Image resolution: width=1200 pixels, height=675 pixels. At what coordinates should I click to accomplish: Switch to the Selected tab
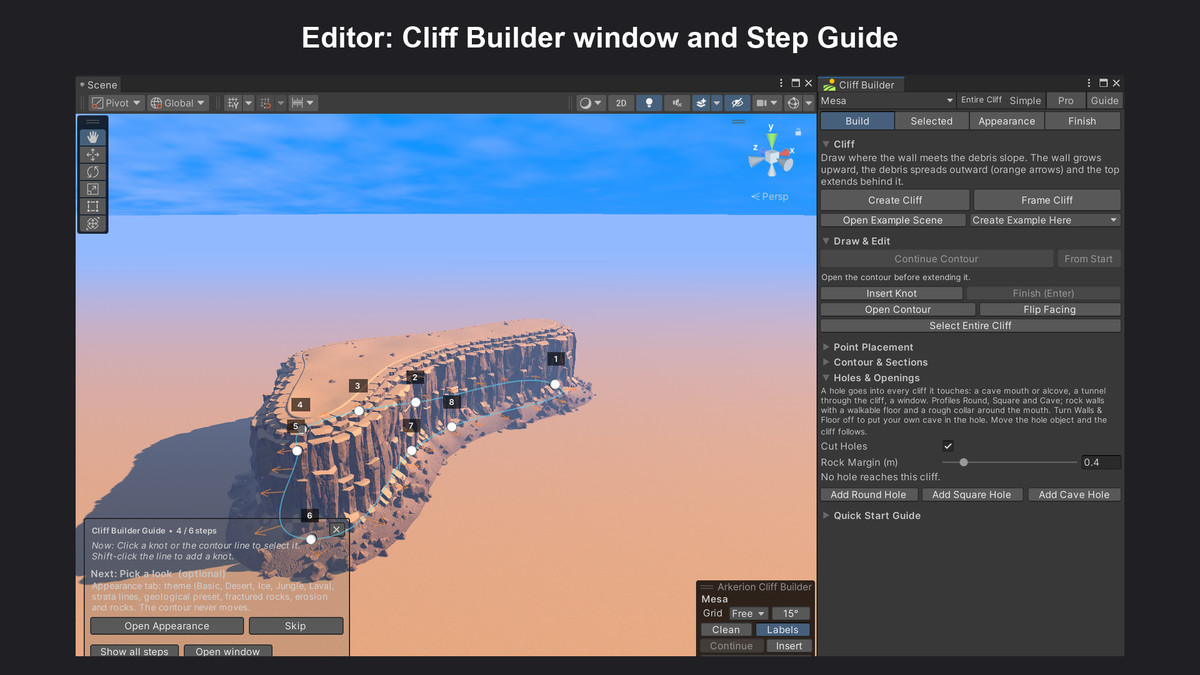point(931,121)
